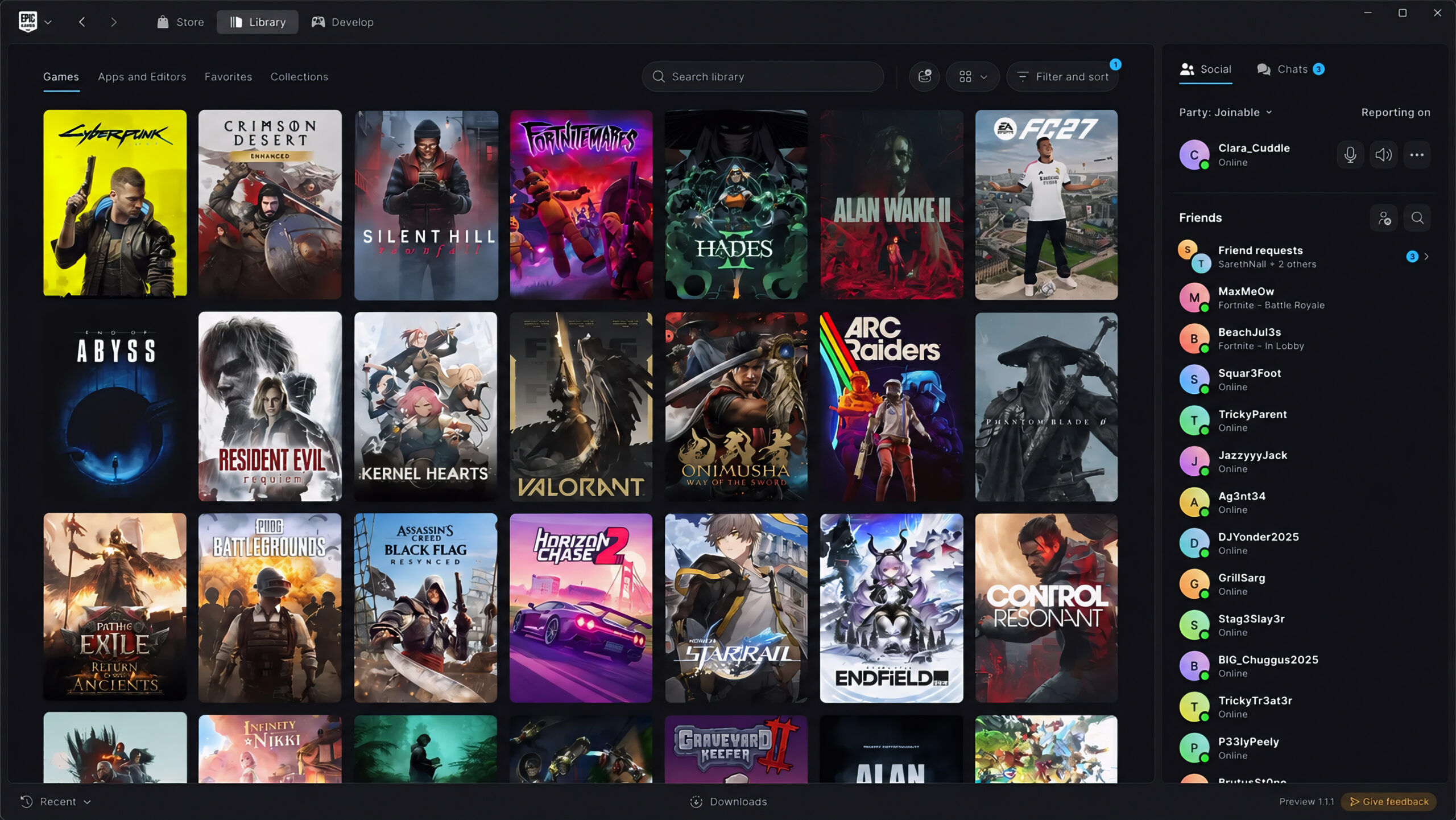Switch to the Library tab
This screenshot has width=1456, height=820.
point(258,22)
